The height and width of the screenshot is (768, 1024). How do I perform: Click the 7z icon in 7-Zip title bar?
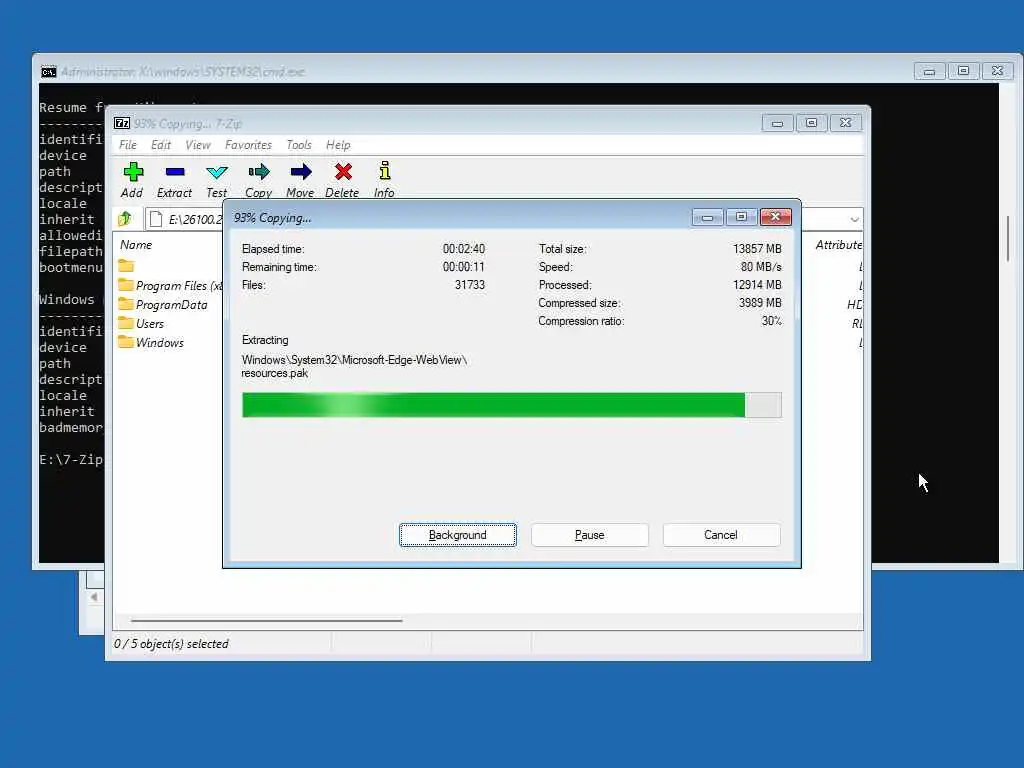(122, 123)
